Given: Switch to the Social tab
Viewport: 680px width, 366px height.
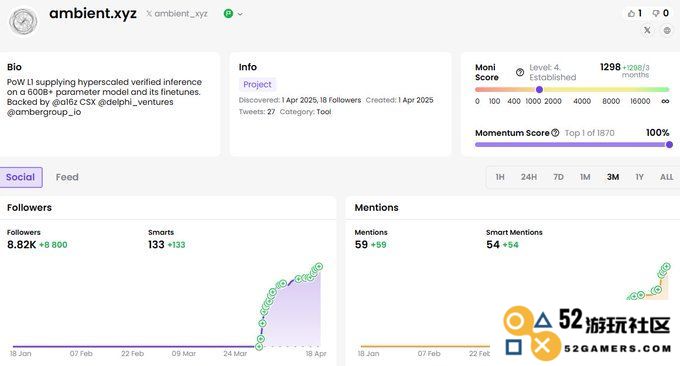Looking at the screenshot, I should coord(20,177).
